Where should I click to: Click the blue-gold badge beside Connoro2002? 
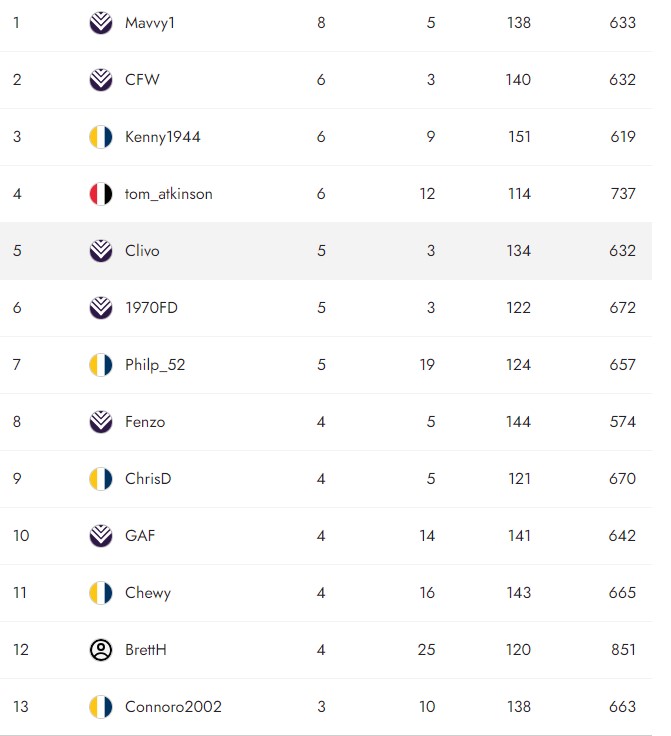pyautogui.click(x=100, y=706)
